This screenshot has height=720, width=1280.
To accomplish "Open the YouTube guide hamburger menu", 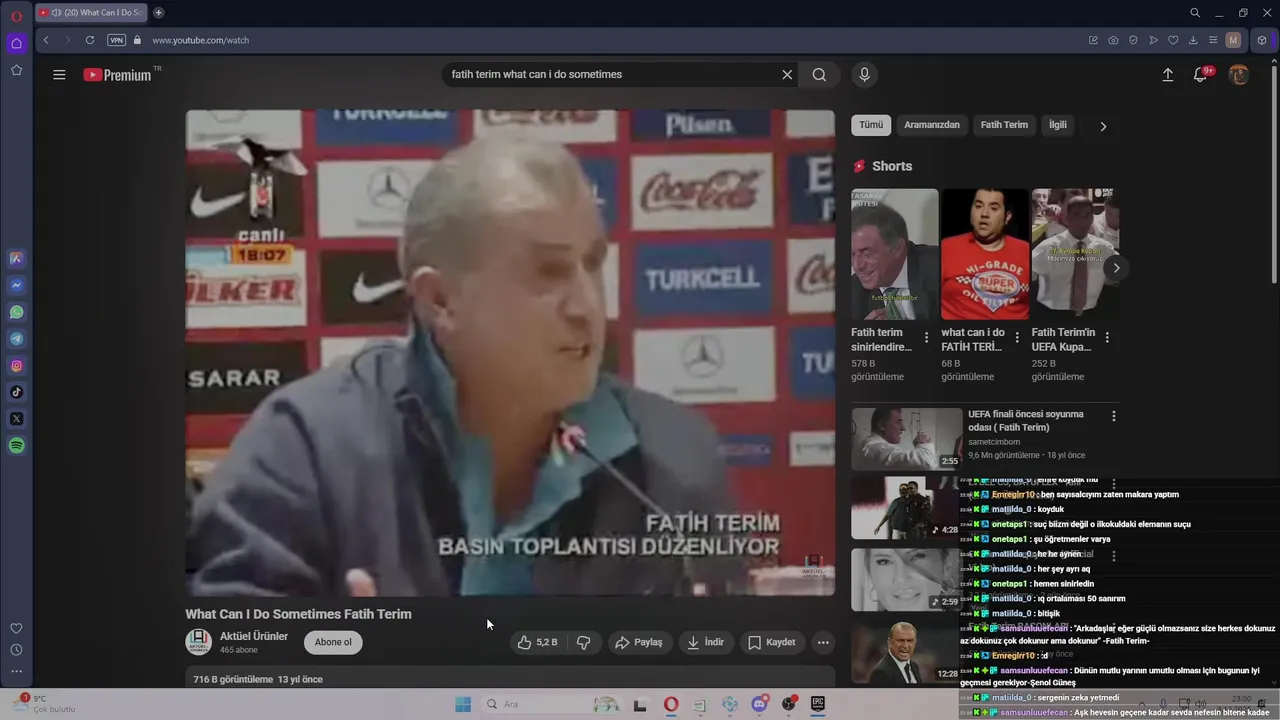I will click(59, 75).
